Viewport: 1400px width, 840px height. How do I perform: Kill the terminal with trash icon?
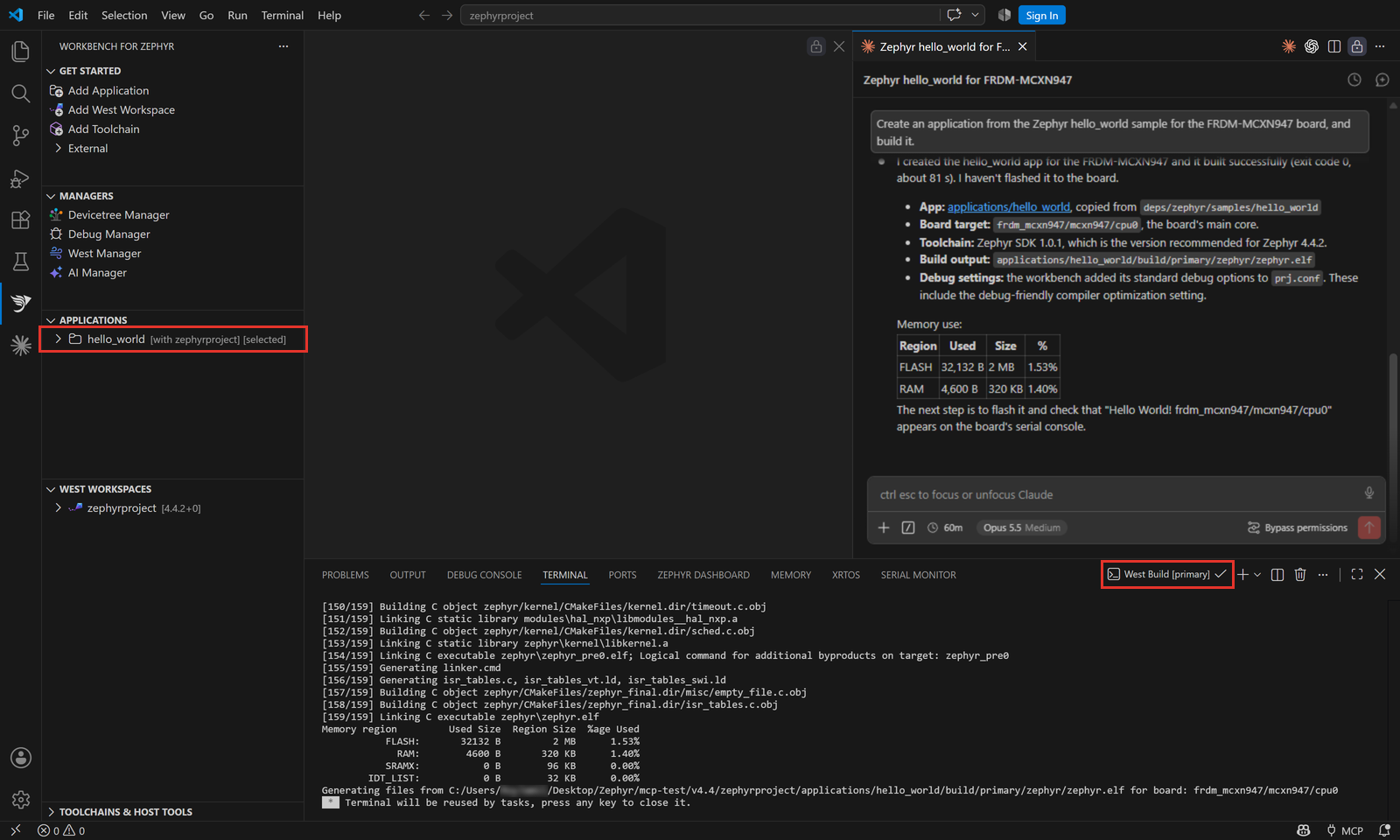[1300, 575]
